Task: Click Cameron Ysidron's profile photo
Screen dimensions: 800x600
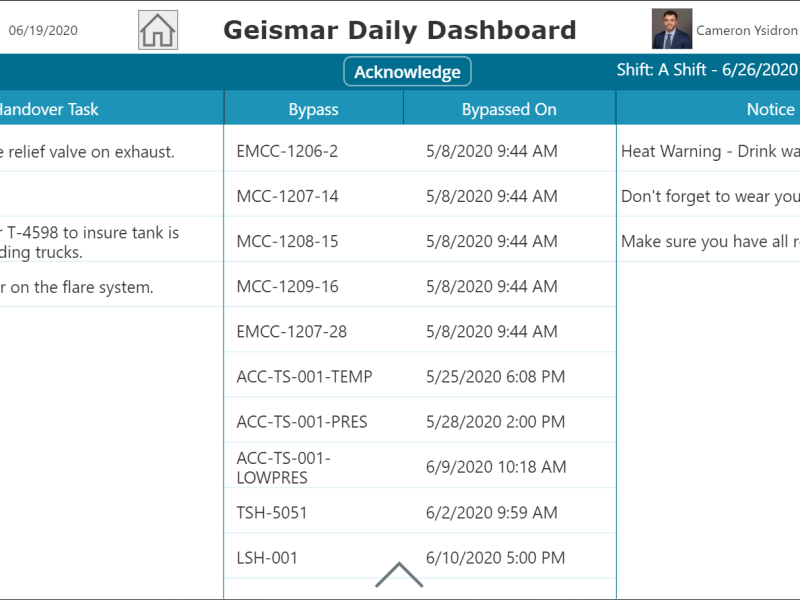Action: tap(671, 30)
